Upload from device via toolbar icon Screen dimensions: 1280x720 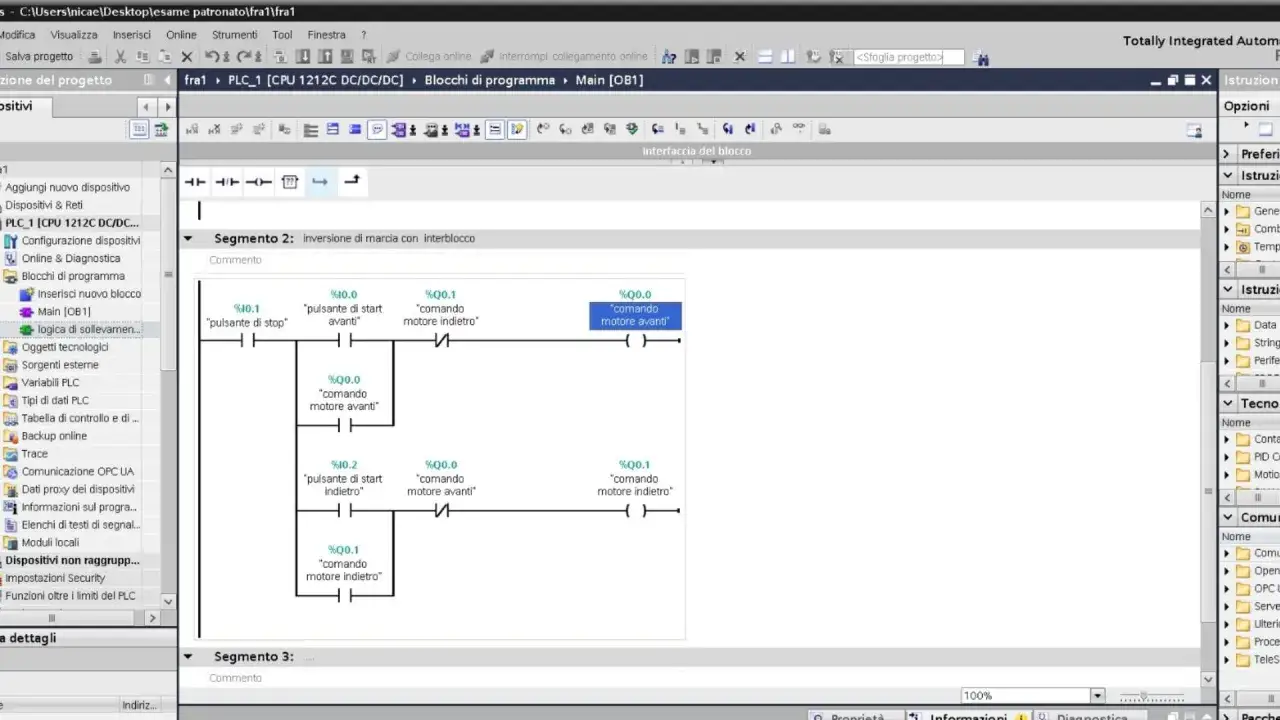click(325, 57)
